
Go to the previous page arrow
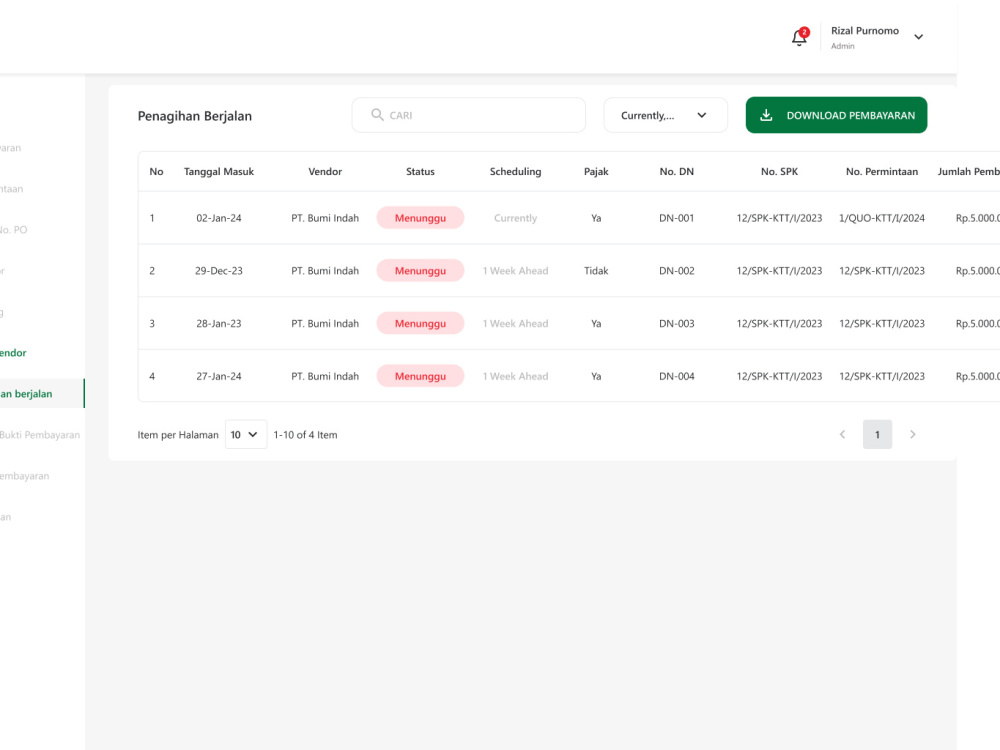click(x=842, y=434)
